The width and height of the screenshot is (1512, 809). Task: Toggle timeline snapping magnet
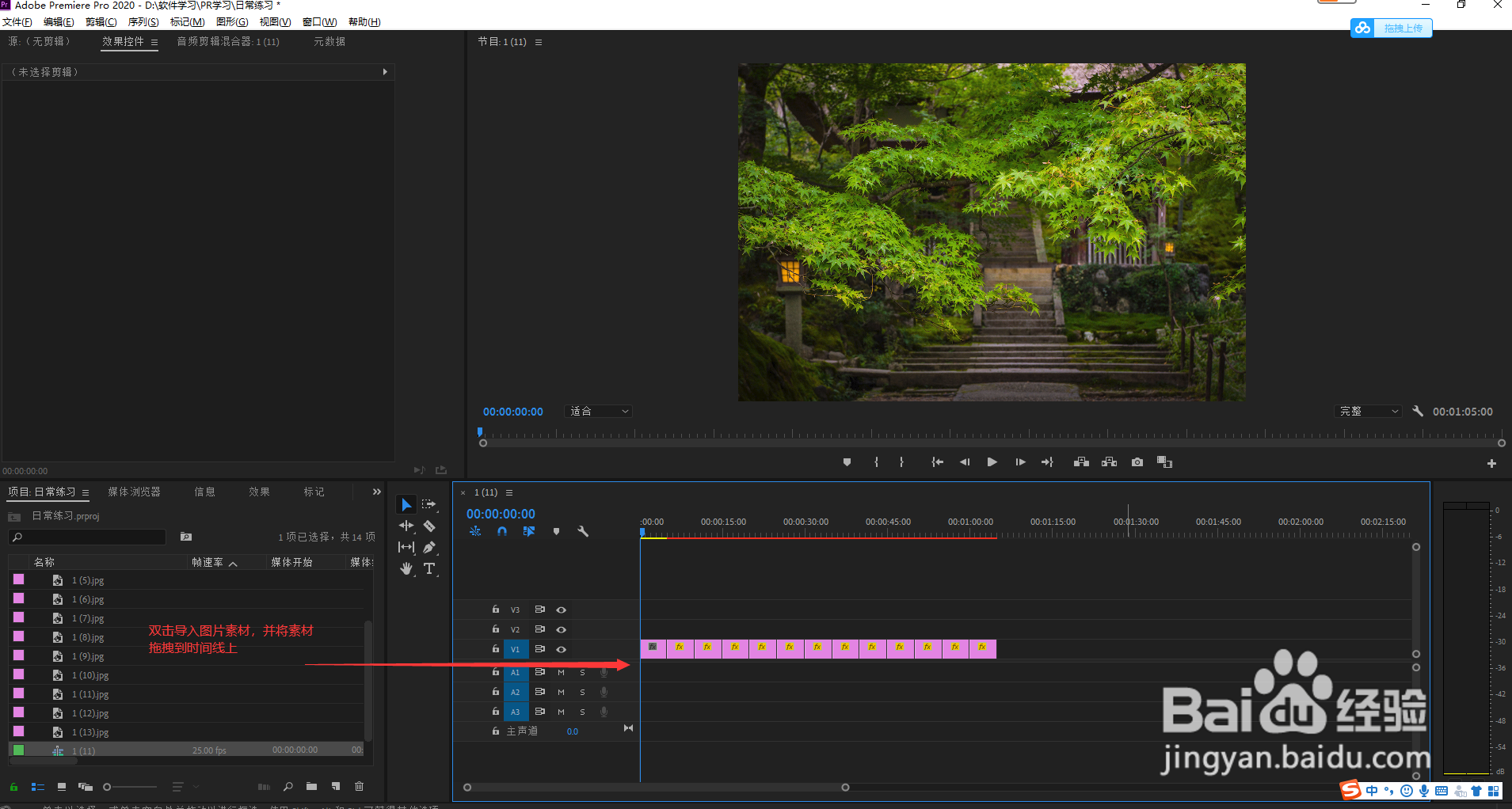(502, 532)
